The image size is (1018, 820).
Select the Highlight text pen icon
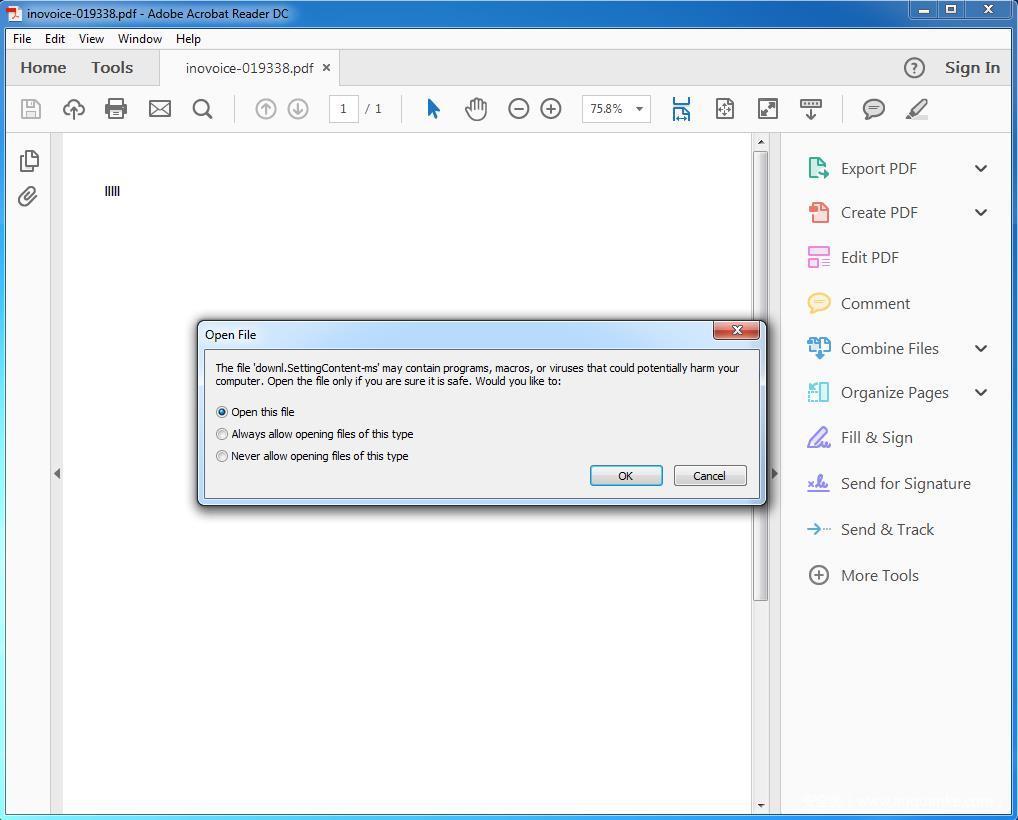pos(917,108)
